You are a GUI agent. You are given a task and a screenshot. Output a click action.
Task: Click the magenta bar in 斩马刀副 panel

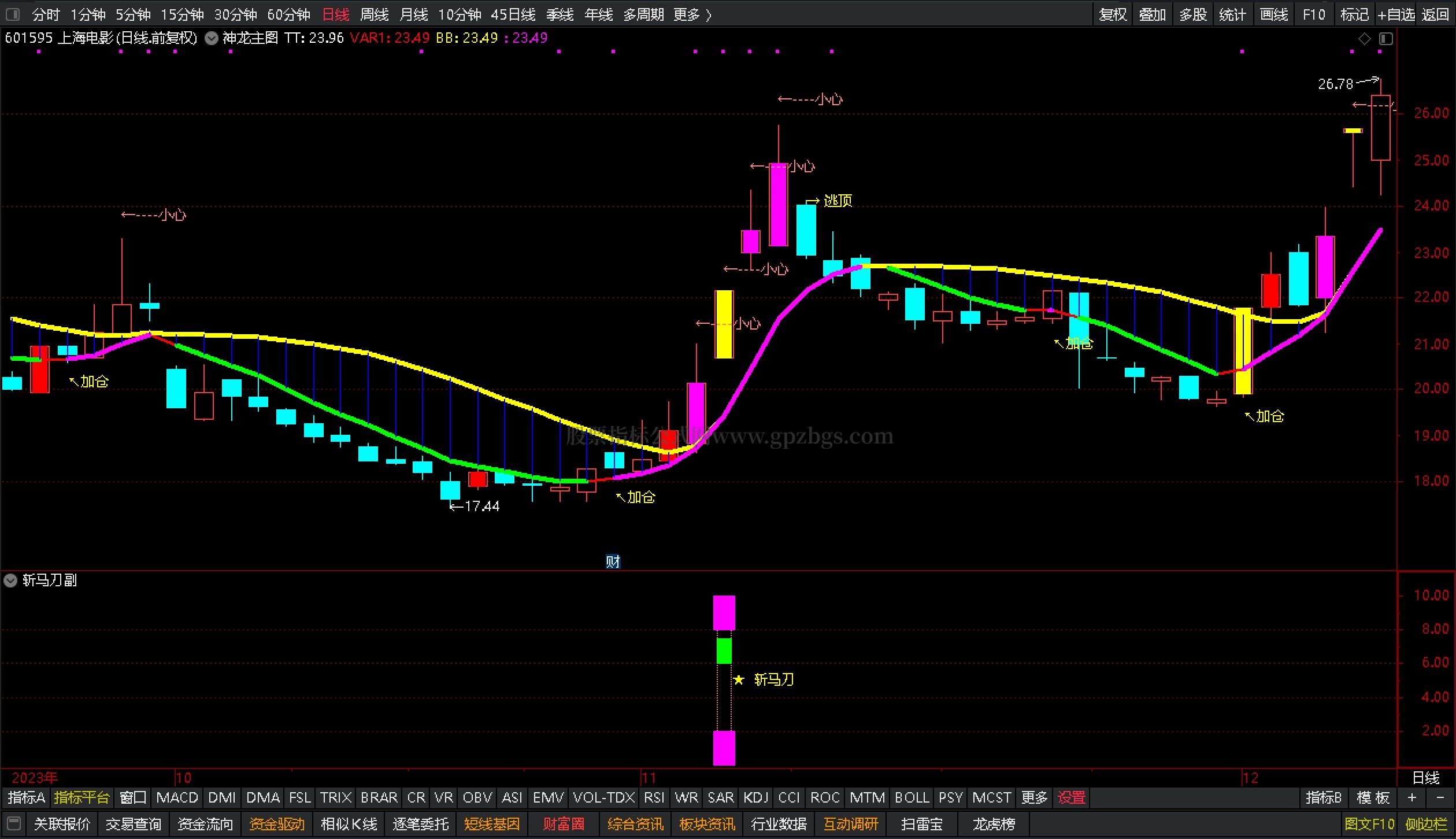point(724,612)
